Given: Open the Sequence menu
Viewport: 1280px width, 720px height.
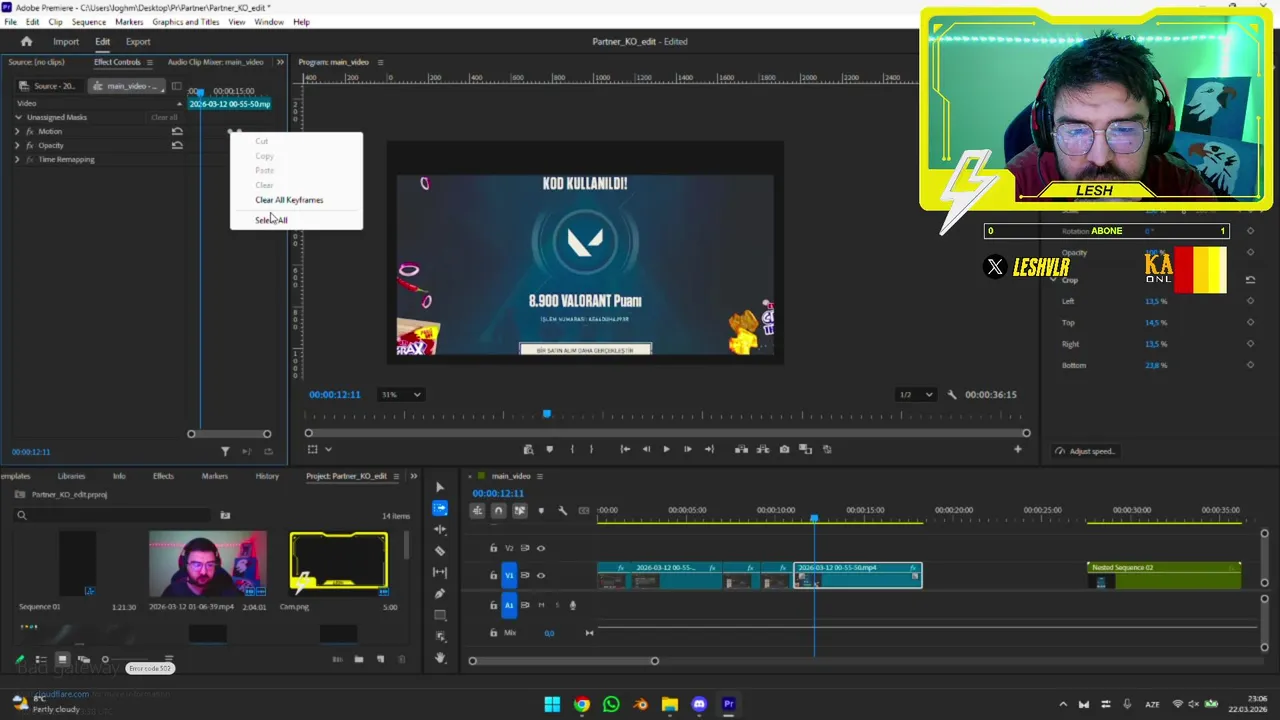Looking at the screenshot, I should [89, 22].
